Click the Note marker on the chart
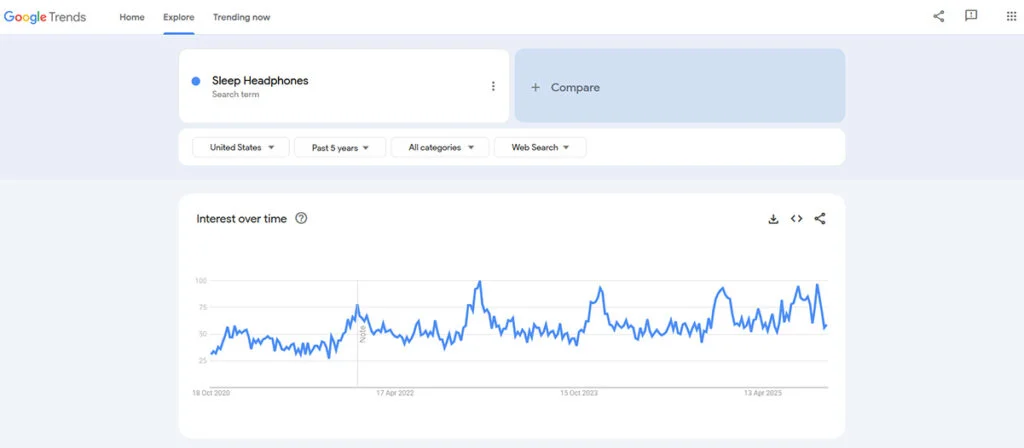 362,334
